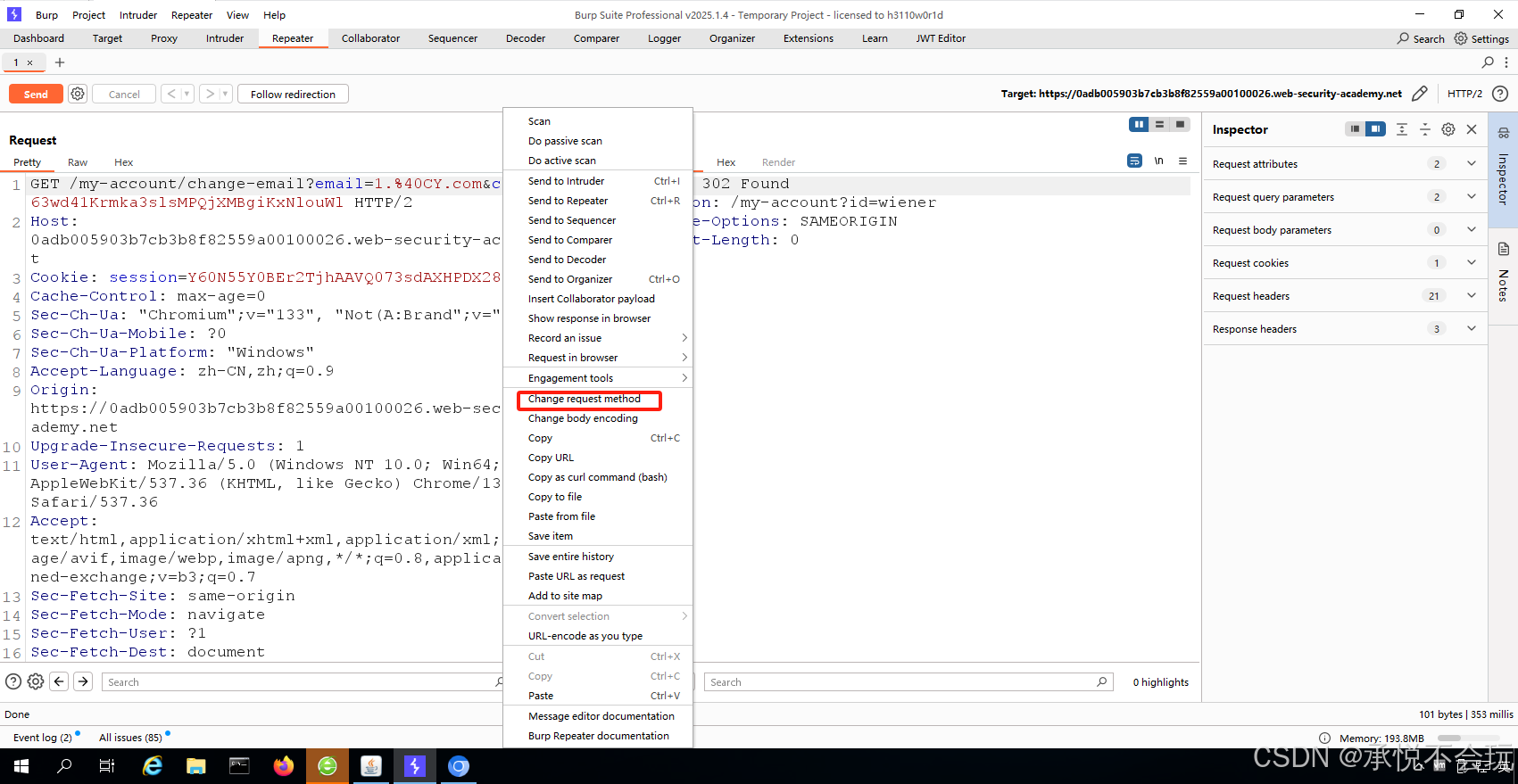Select URL-encode as you type

[598, 636]
